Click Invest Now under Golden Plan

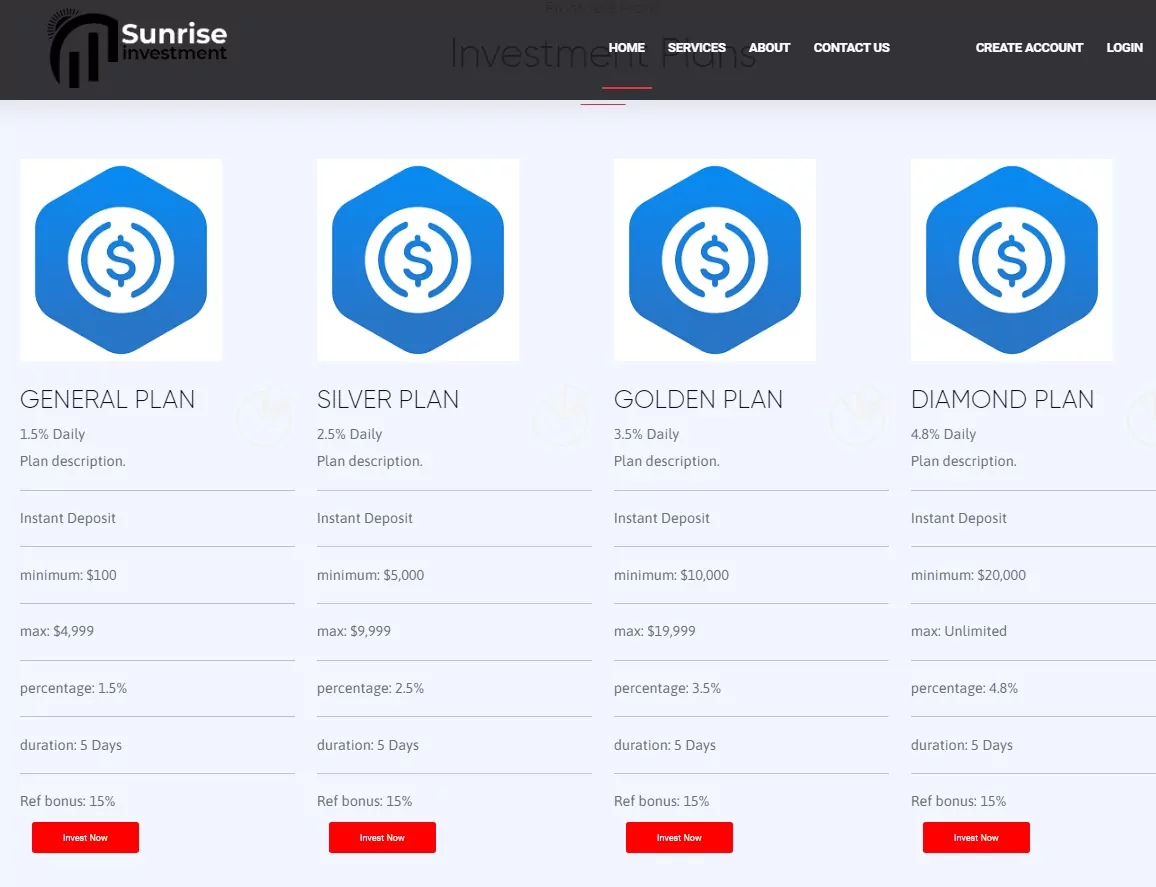[679, 838]
